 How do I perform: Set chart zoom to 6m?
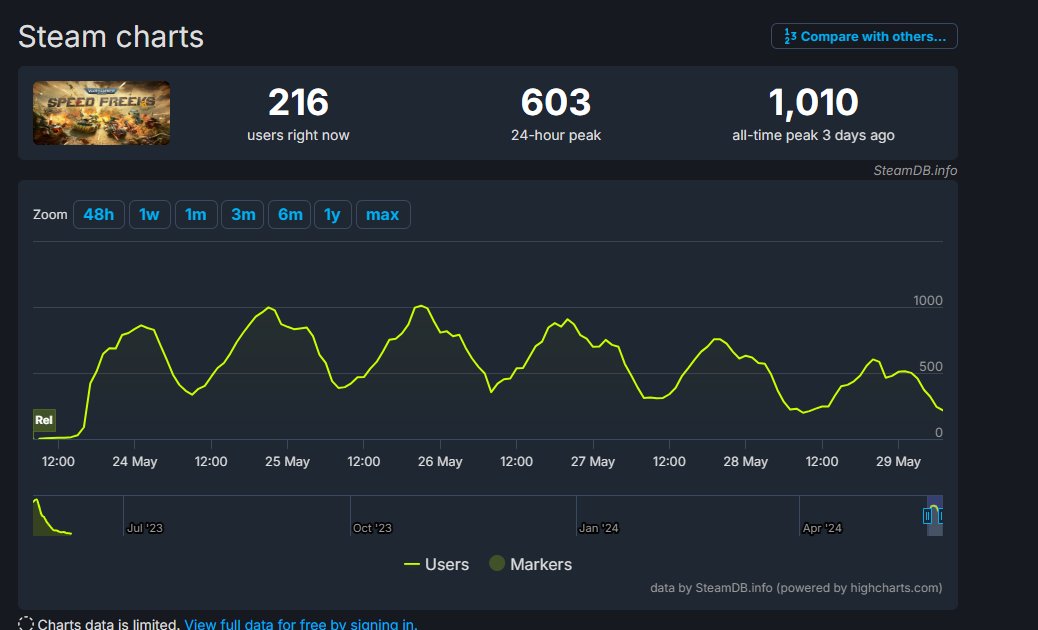(x=290, y=214)
